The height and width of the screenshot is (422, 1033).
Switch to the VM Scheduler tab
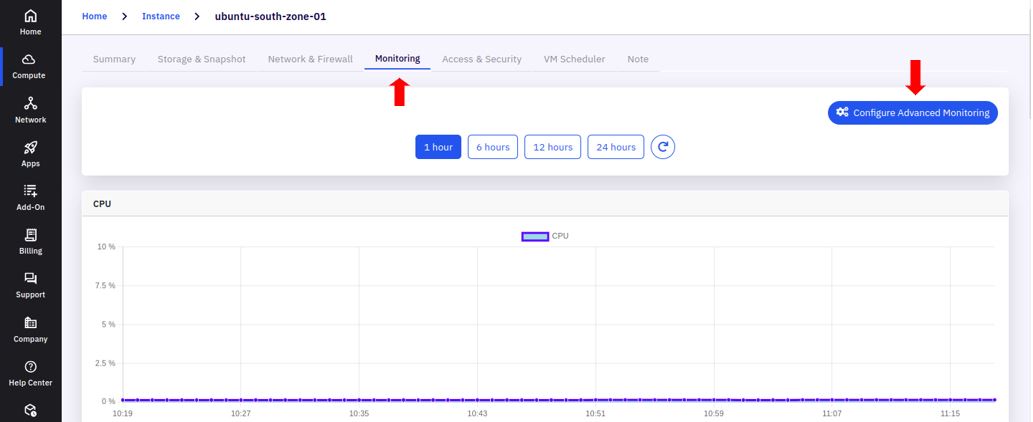(x=574, y=59)
